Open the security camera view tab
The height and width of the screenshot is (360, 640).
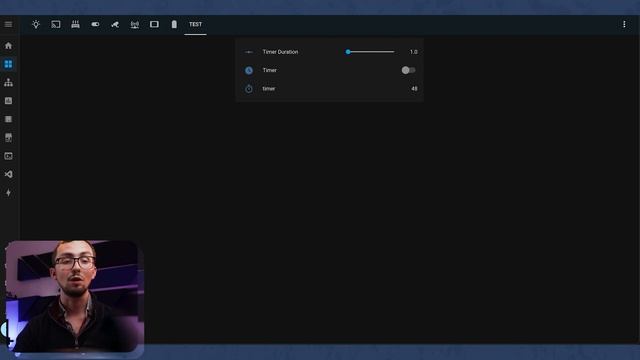[115, 24]
